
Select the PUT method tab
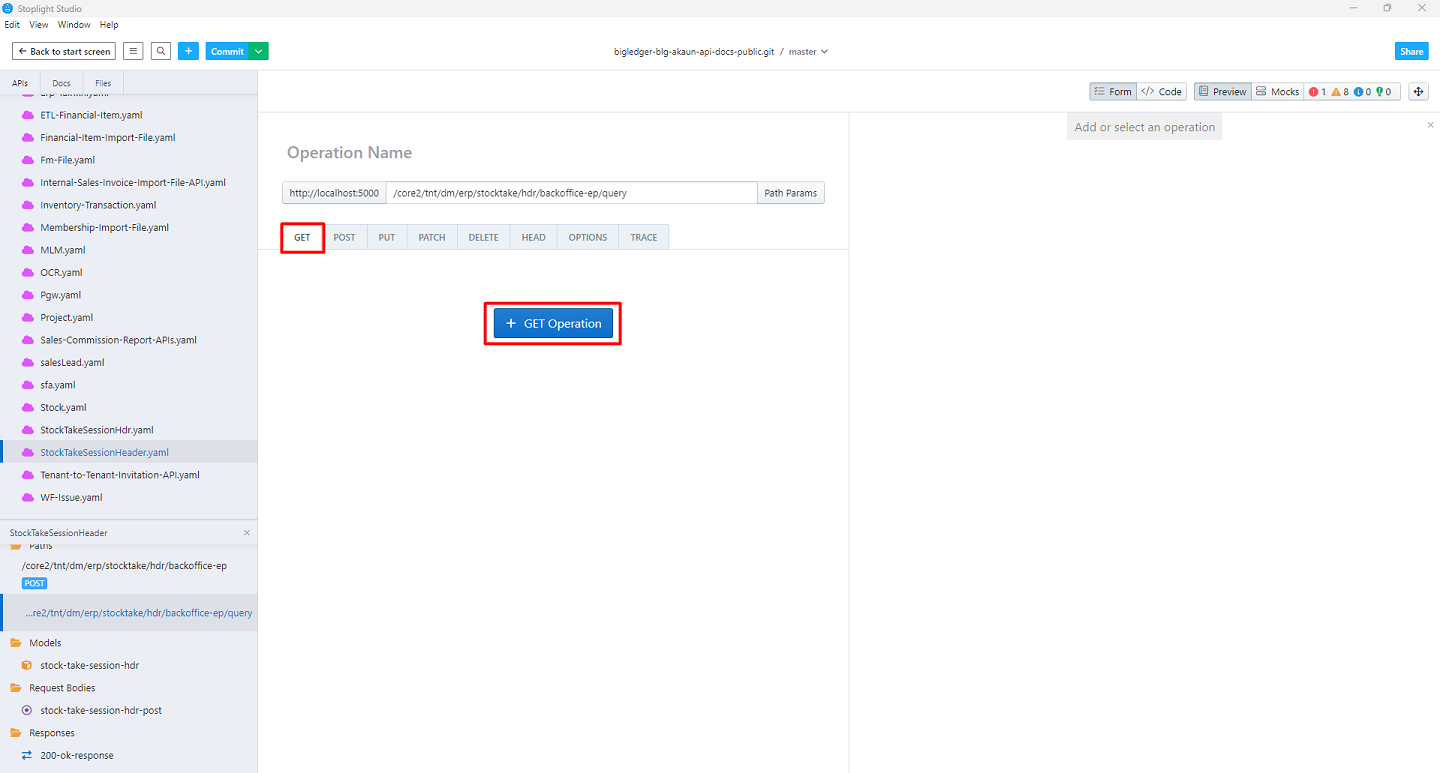click(x=387, y=238)
